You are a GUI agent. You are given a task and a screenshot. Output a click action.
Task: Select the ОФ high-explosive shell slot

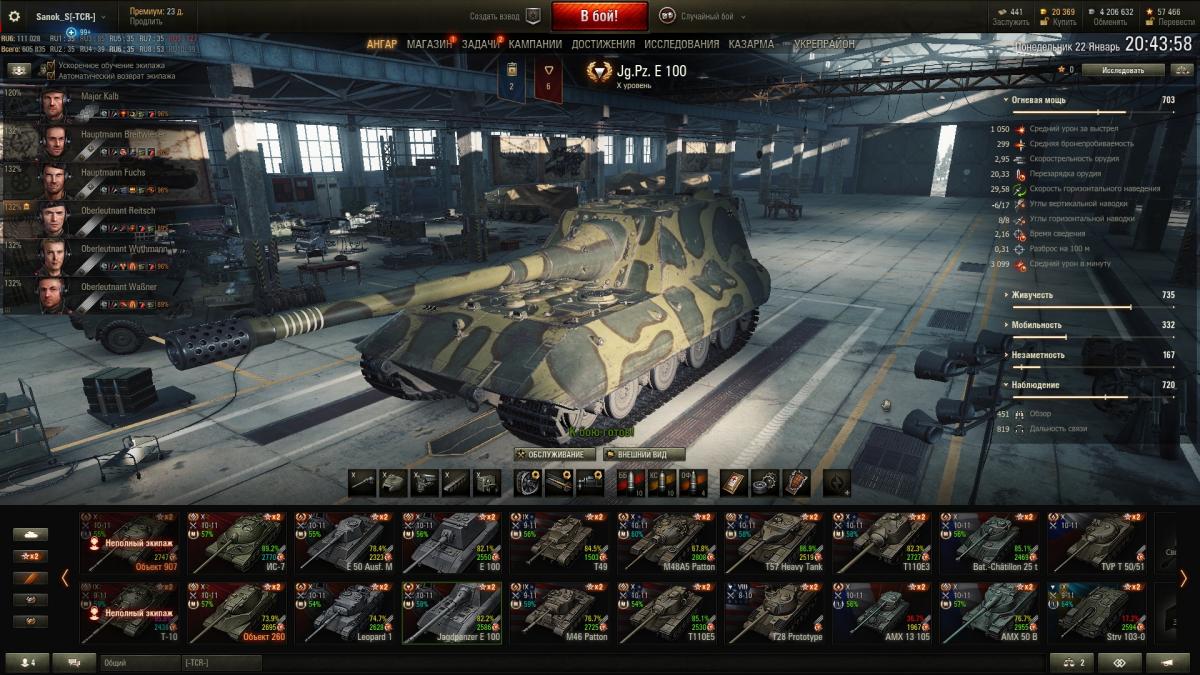(694, 483)
